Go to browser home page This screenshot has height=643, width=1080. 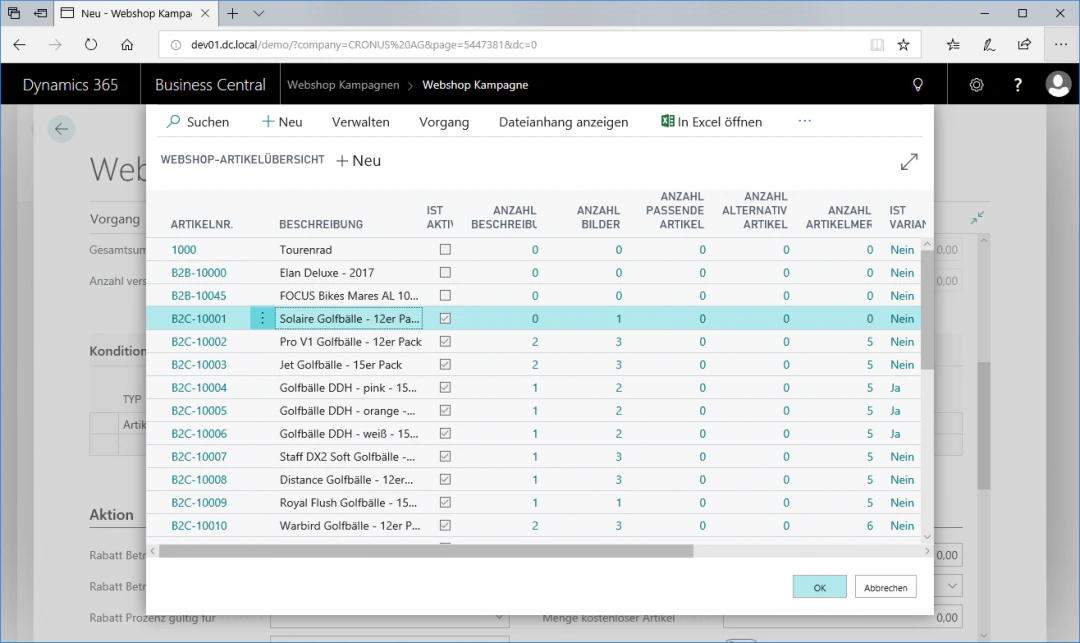127,45
